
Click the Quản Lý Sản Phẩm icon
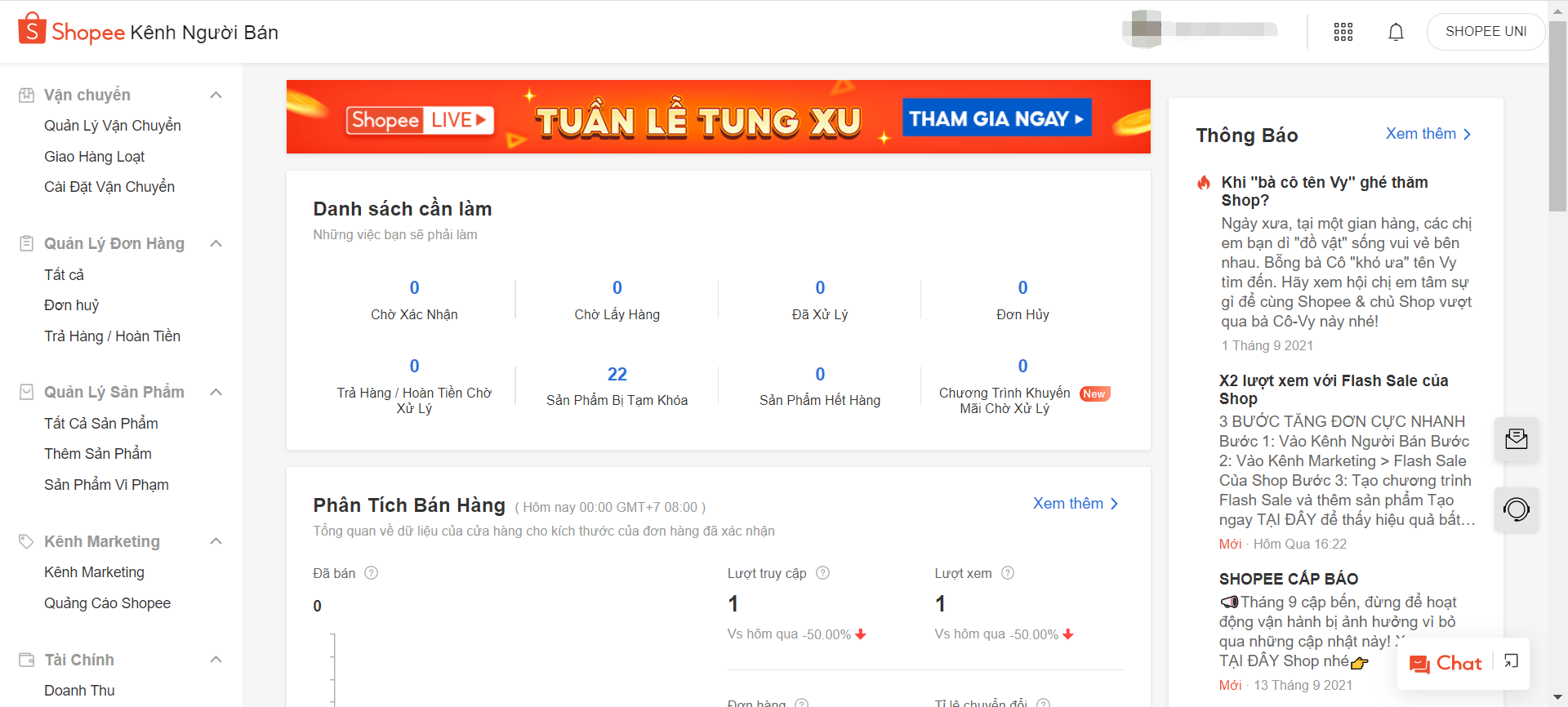pos(27,392)
